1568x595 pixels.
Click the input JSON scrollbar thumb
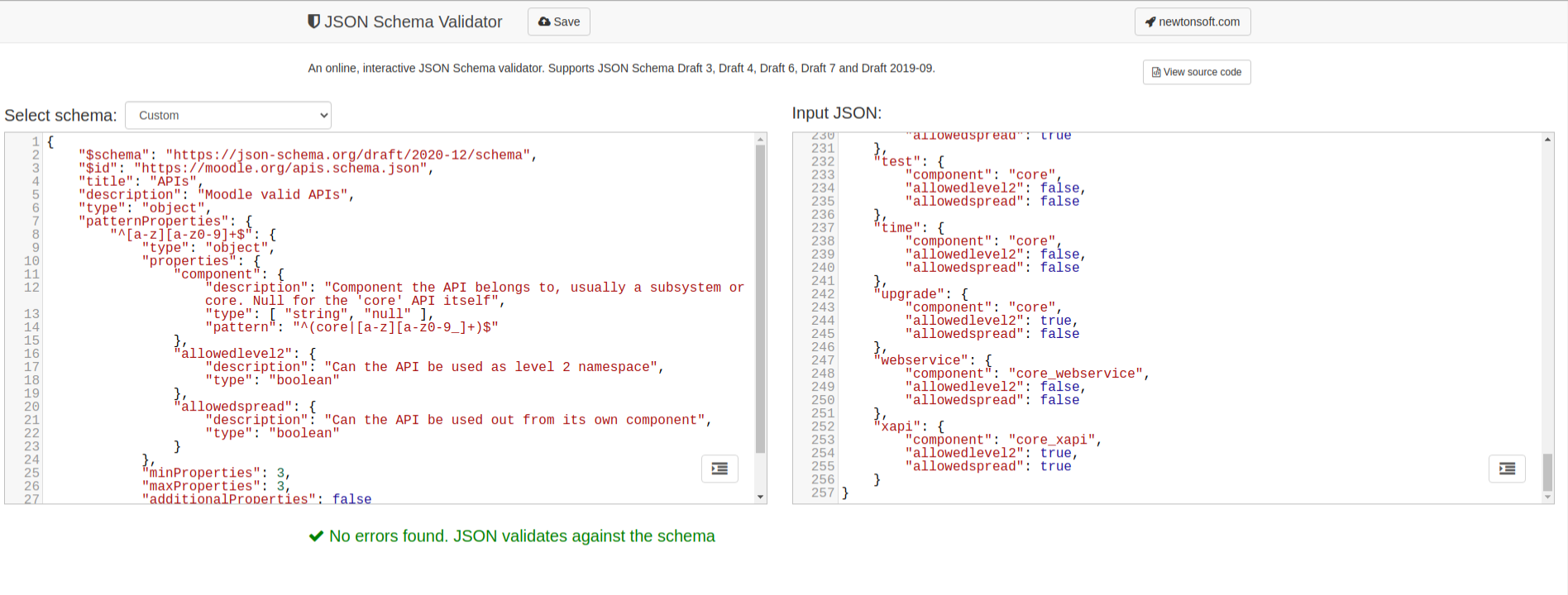(x=1547, y=472)
